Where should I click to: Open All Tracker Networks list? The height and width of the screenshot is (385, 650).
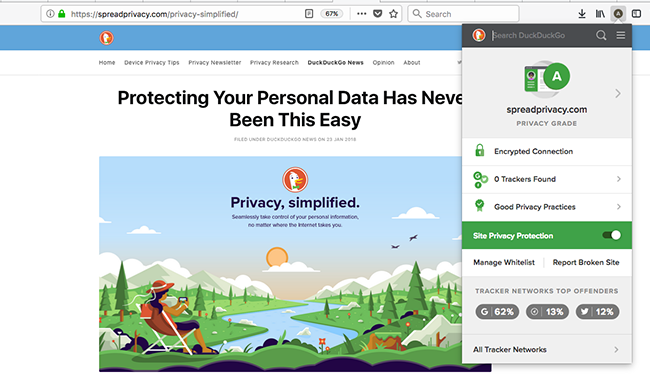tap(547, 349)
